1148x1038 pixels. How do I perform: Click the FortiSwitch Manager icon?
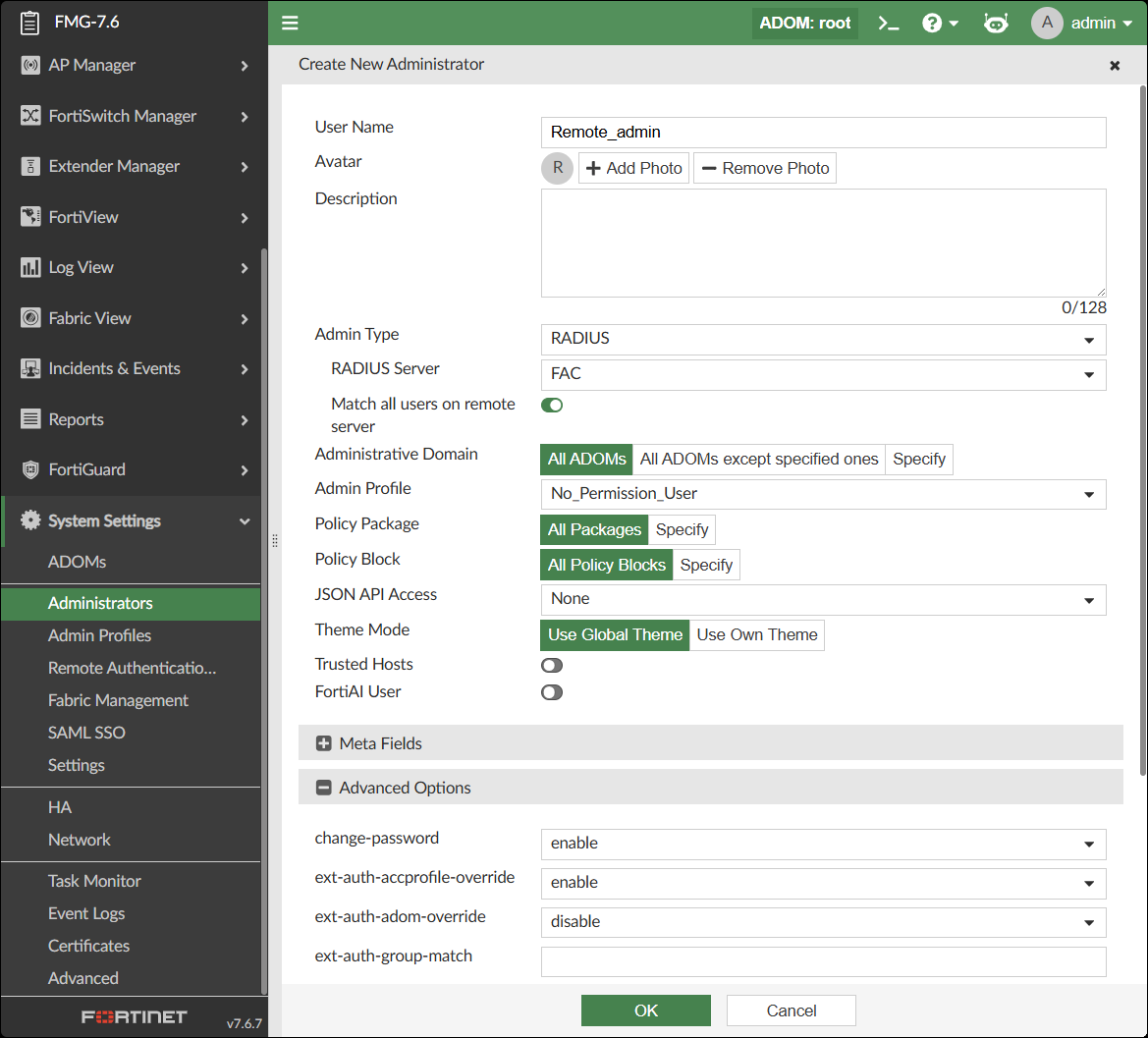coord(30,116)
